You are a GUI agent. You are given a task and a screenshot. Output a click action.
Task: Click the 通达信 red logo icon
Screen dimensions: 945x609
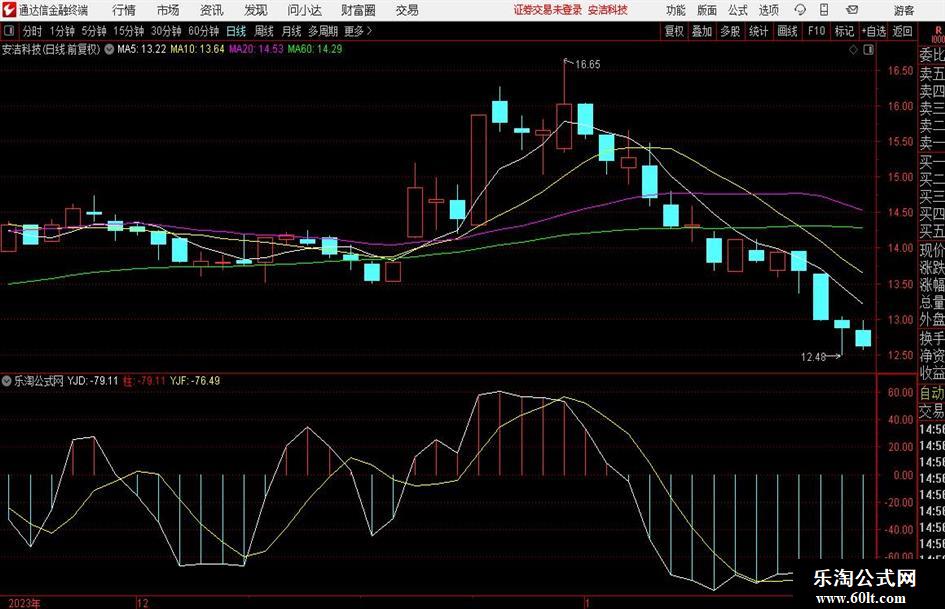[x=8, y=10]
